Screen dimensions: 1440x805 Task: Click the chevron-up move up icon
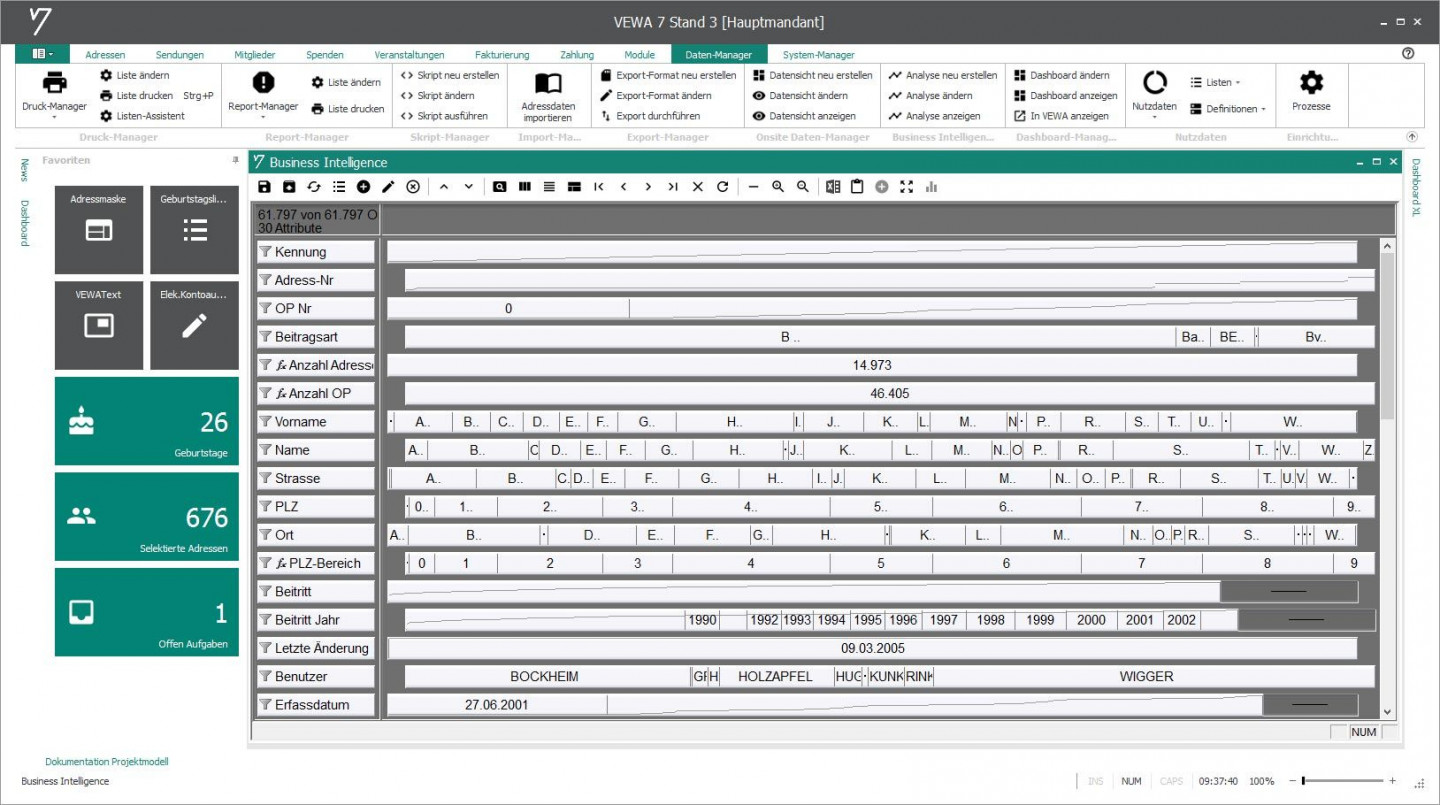point(444,186)
